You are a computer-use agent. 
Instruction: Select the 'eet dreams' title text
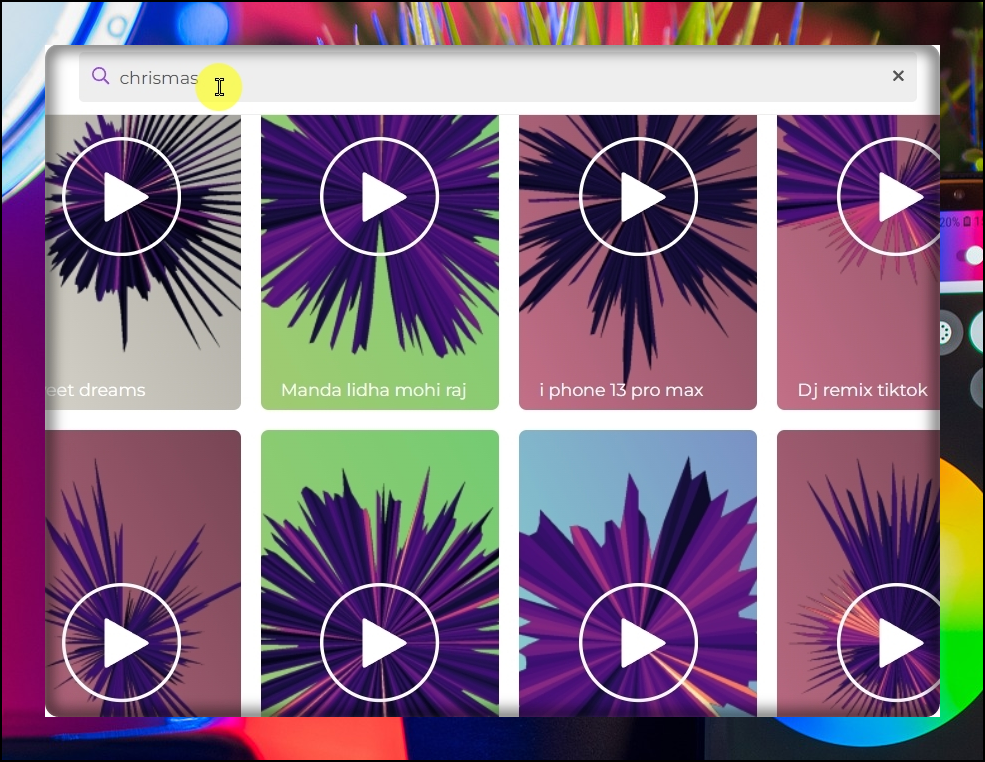95,390
